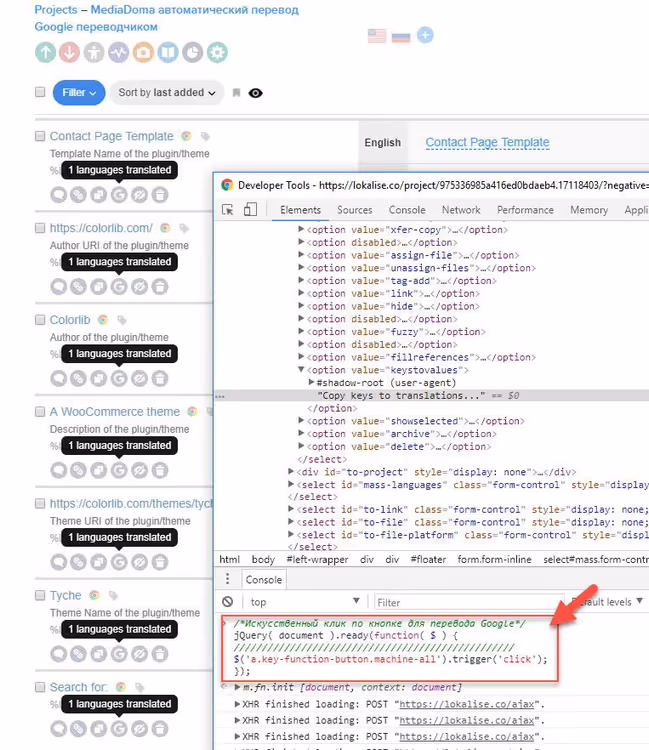Open the console drawer three-dot menu
Viewport: 649px width, 750px height.
click(228, 579)
